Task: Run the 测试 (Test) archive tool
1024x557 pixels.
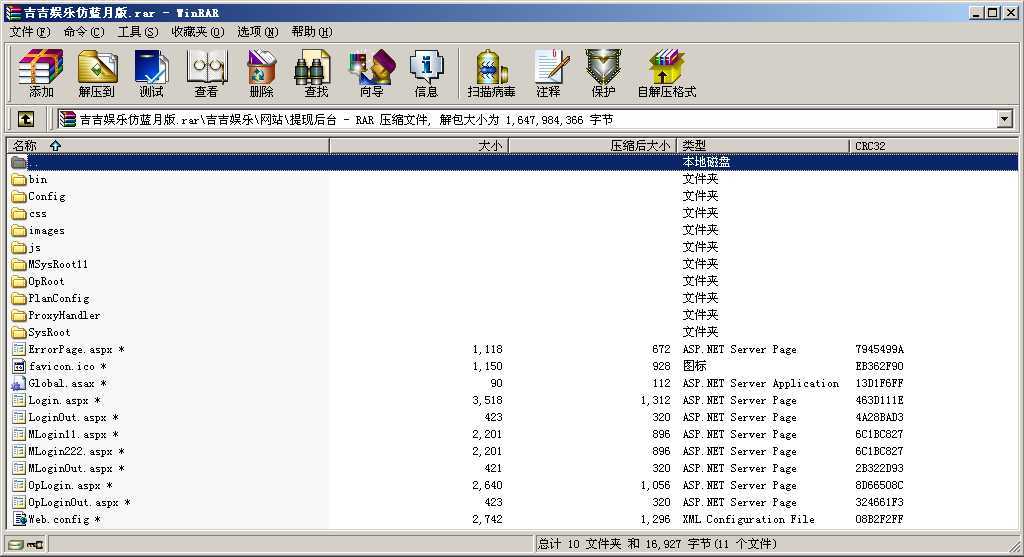Action: click(151, 74)
